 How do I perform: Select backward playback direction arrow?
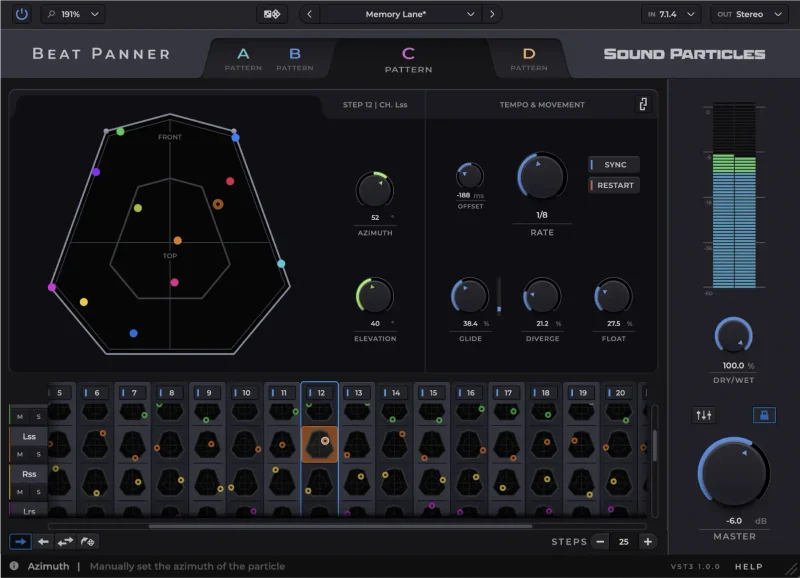point(43,541)
